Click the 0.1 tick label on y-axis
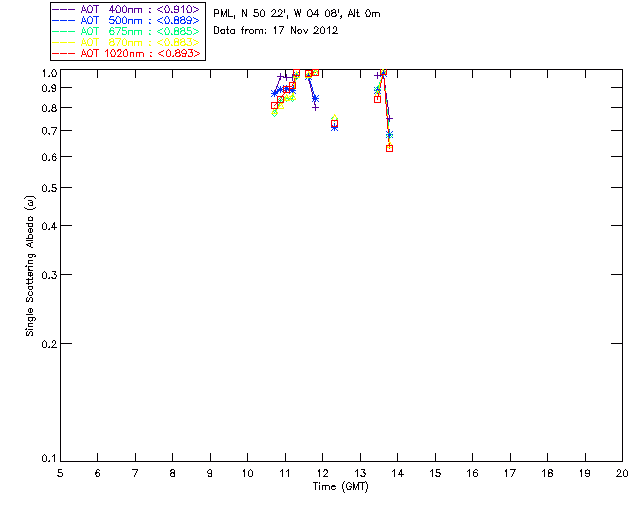Viewport: 640px width, 512px height. click(x=47, y=459)
